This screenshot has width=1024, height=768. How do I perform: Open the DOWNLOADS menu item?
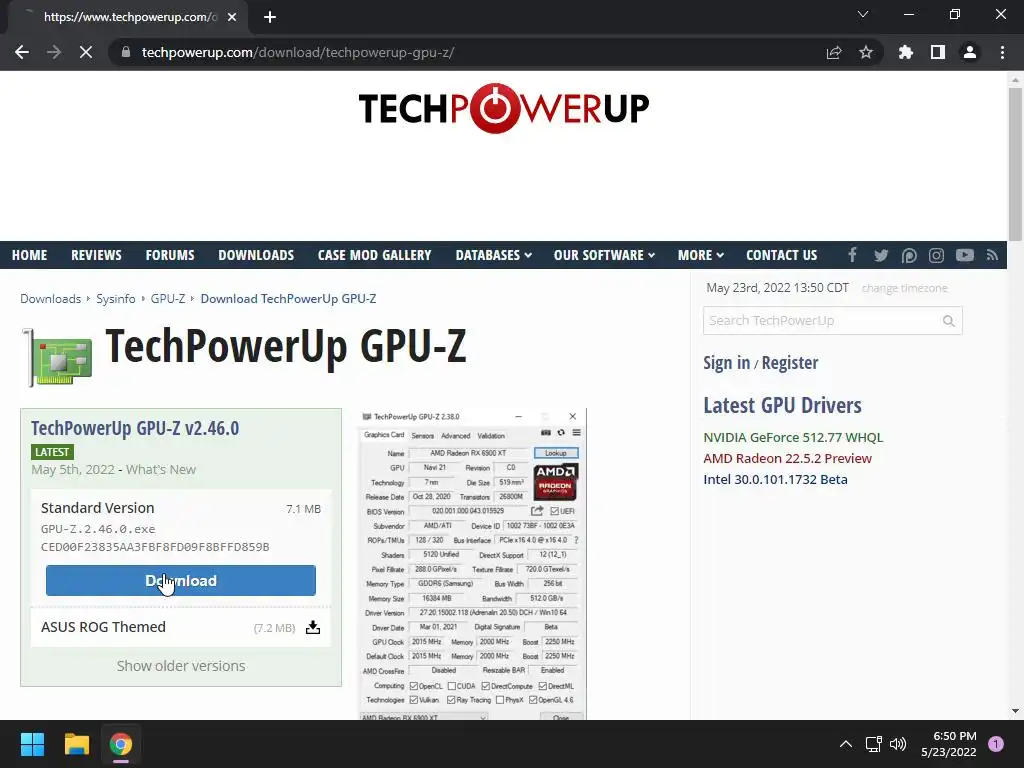pyautogui.click(x=256, y=255)
